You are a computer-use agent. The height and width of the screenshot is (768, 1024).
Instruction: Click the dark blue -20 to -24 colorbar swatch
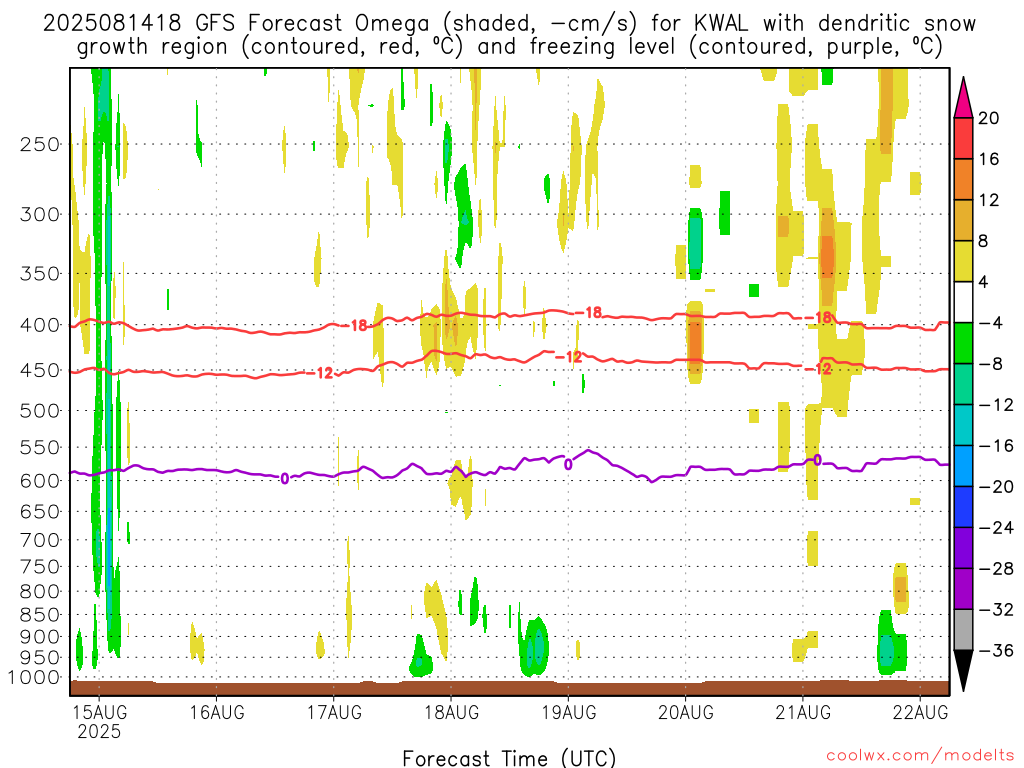(x=963, y=507)
